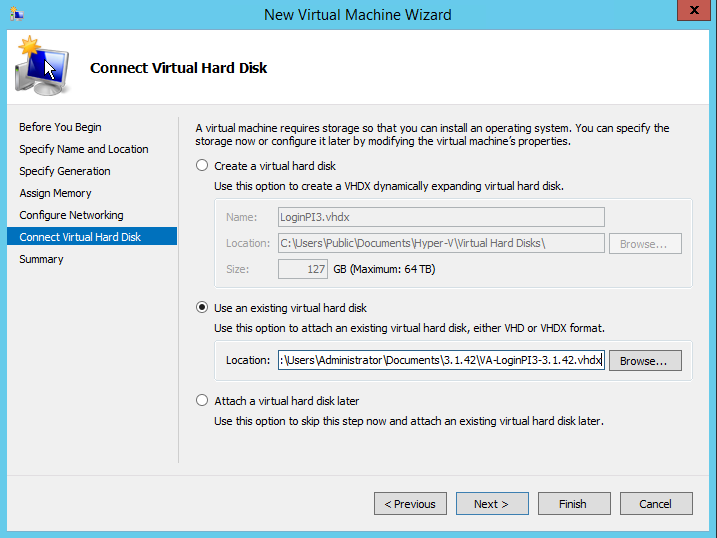
Task: Click the skip this step description text
Action: pyautogui.click(x=409, y=421)
